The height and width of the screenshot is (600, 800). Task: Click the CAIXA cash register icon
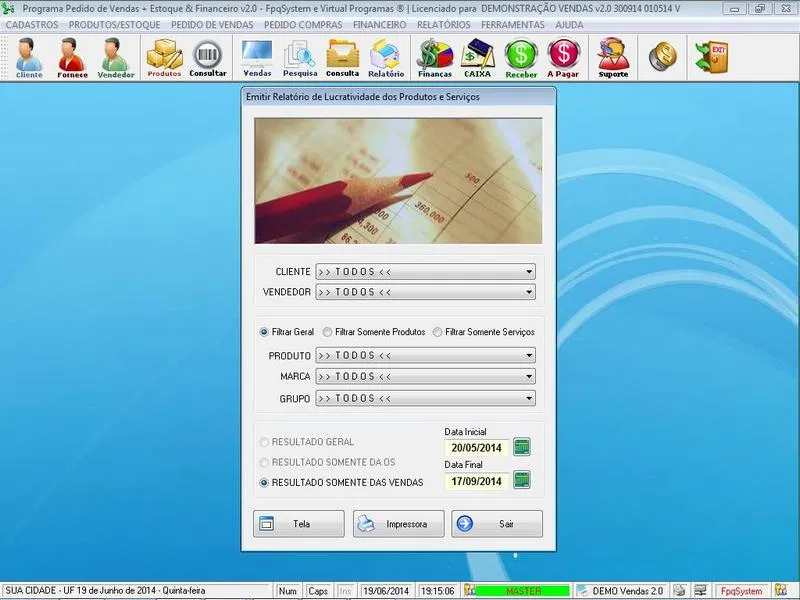(x=478, y=57)
